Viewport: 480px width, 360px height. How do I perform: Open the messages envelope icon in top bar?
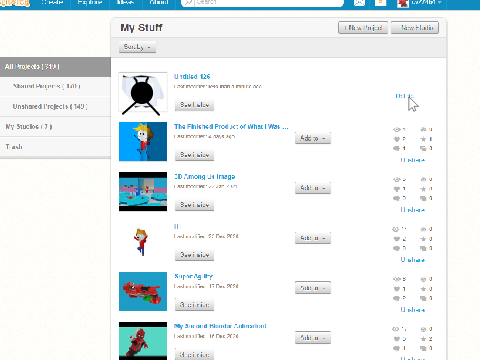point(359,2)
